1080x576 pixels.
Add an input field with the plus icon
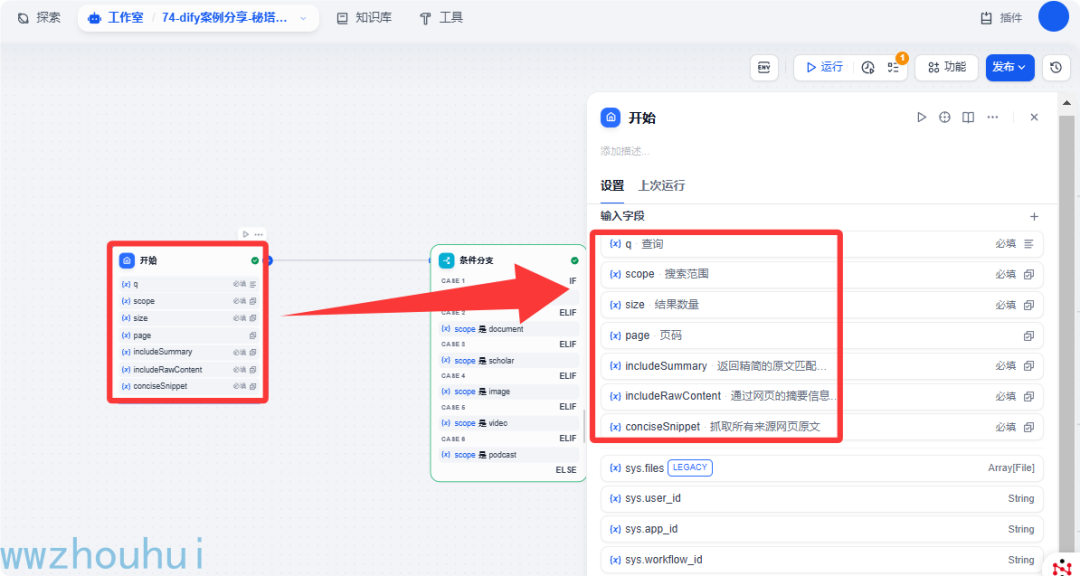pos(1034,216)
